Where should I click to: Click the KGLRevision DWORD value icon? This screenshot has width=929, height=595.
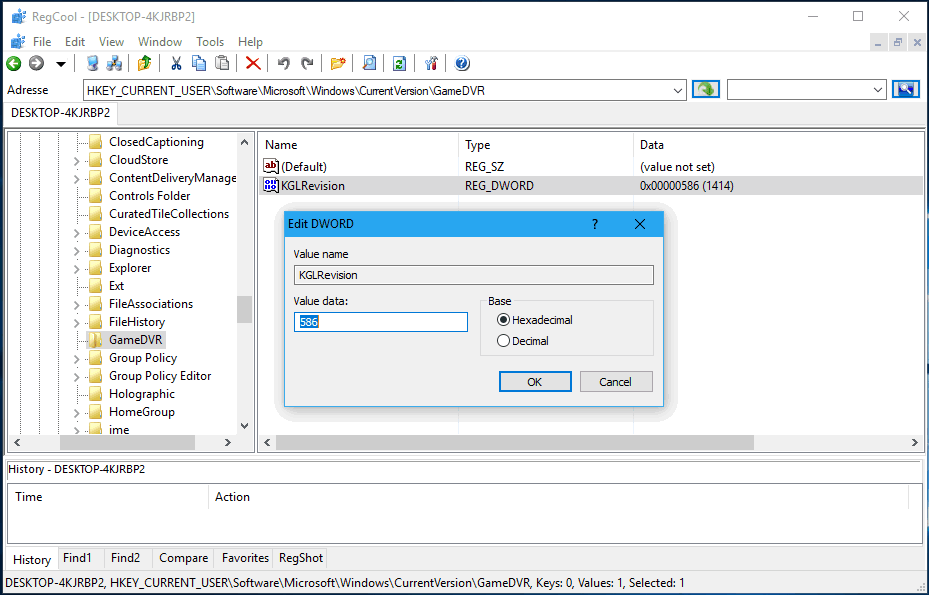[x=271, y=185]
